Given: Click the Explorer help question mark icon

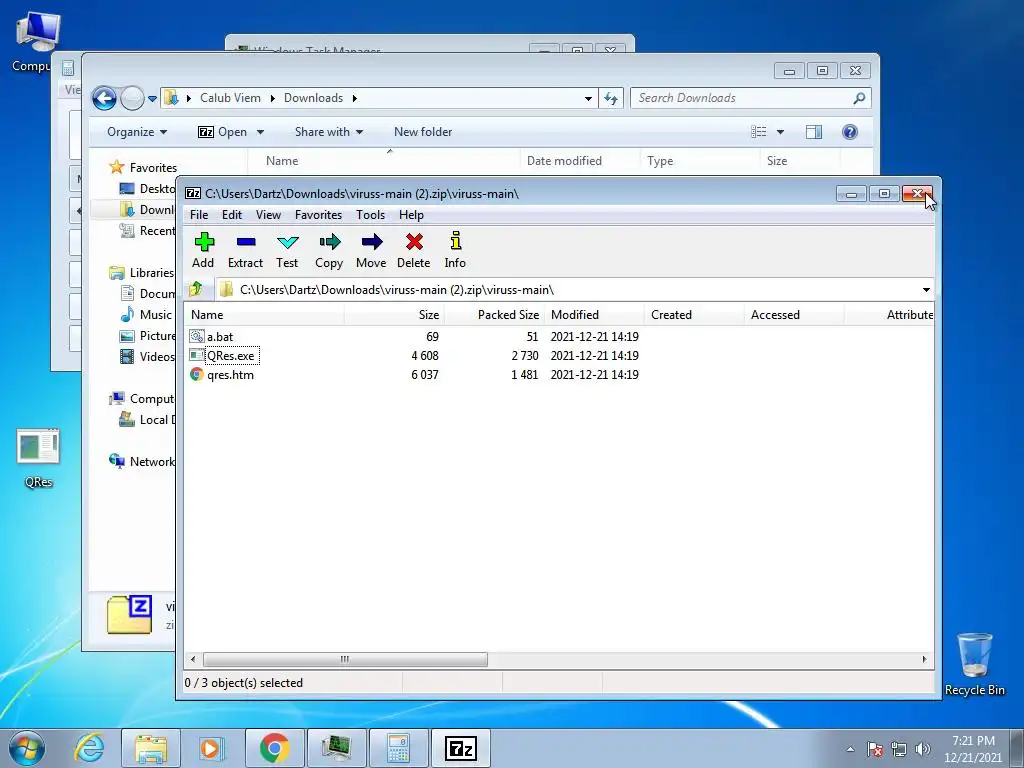Looking at the screenshot, I should [x=849, y=132].
